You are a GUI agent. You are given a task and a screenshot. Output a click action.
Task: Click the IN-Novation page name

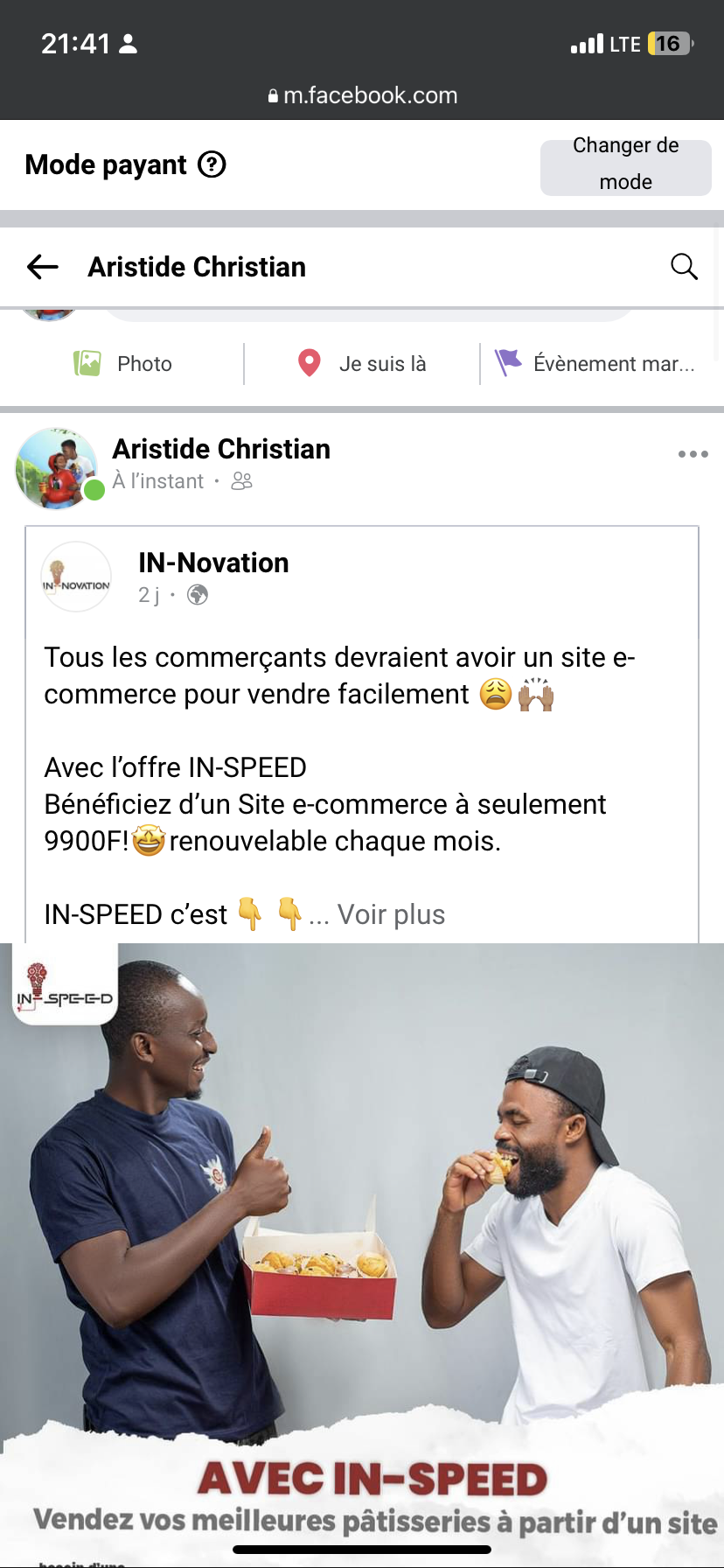coord(213,563)
